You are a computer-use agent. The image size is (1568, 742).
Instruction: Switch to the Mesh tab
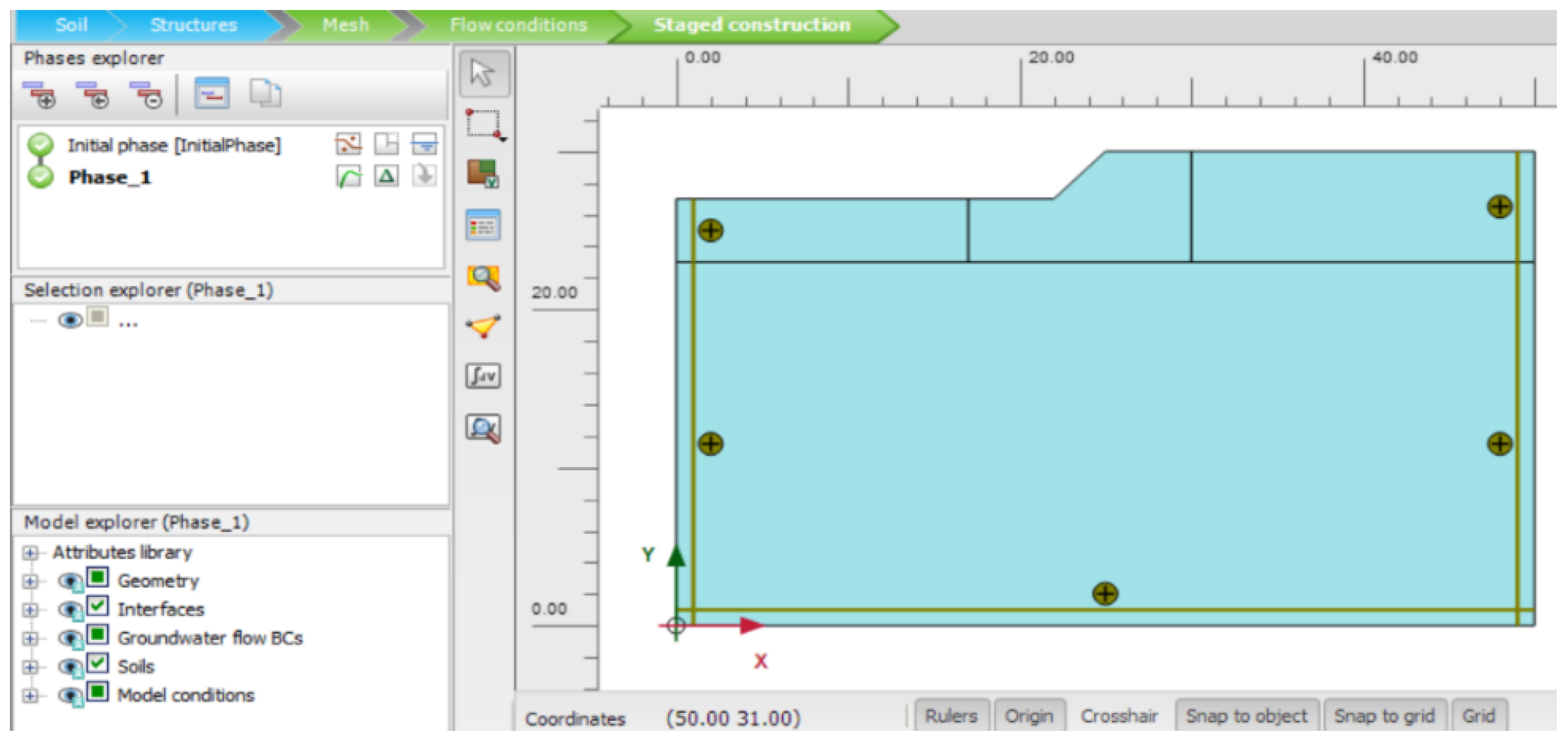(345, 25)
